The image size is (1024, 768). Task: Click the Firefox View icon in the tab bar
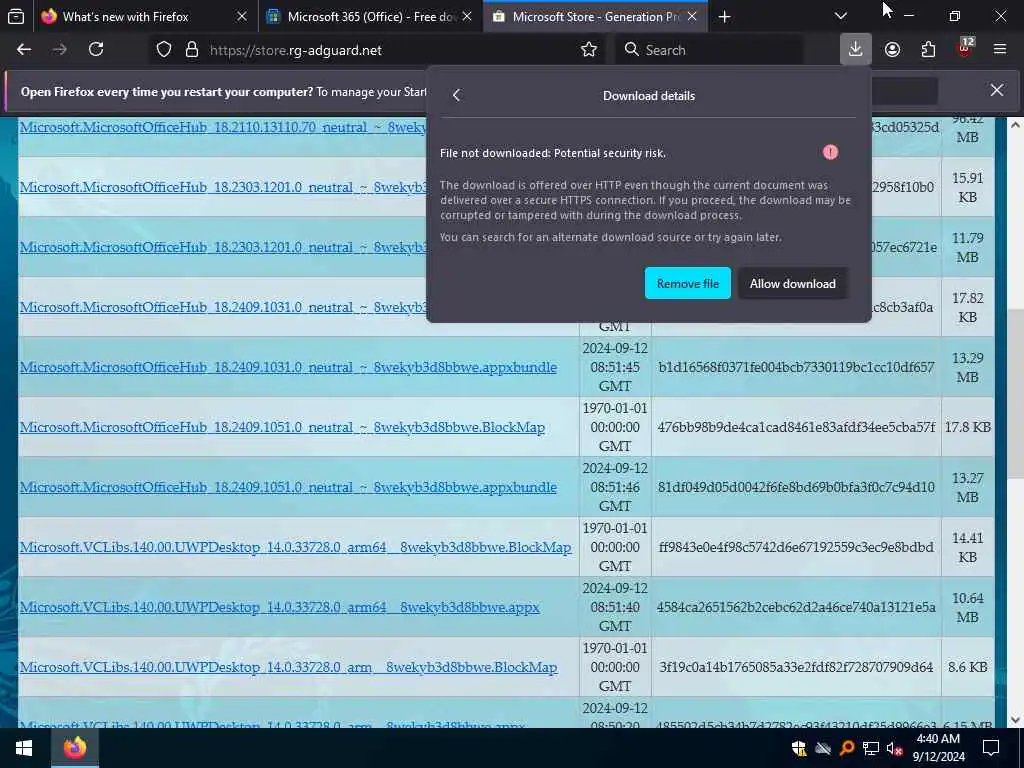[16, 16]
